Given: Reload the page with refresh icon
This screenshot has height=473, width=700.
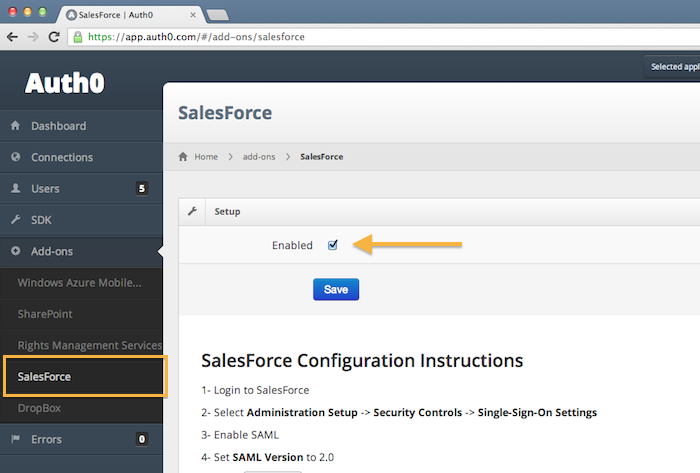Looking at the screenshot, I should 54,37.
